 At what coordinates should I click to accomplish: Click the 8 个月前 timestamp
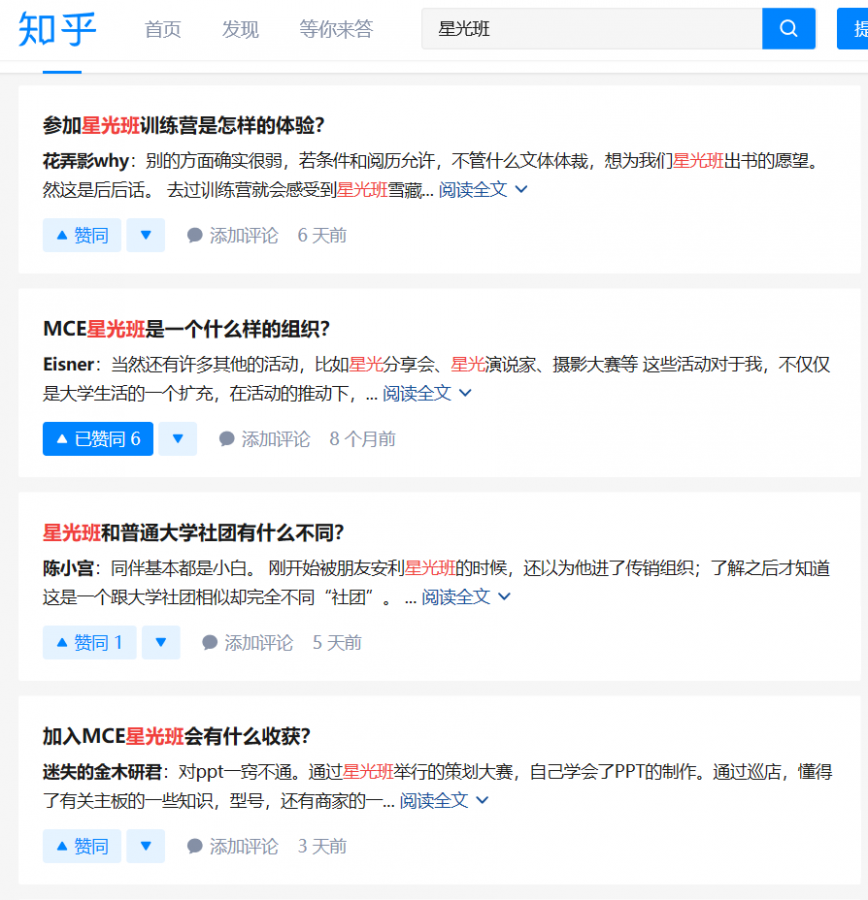362,439
